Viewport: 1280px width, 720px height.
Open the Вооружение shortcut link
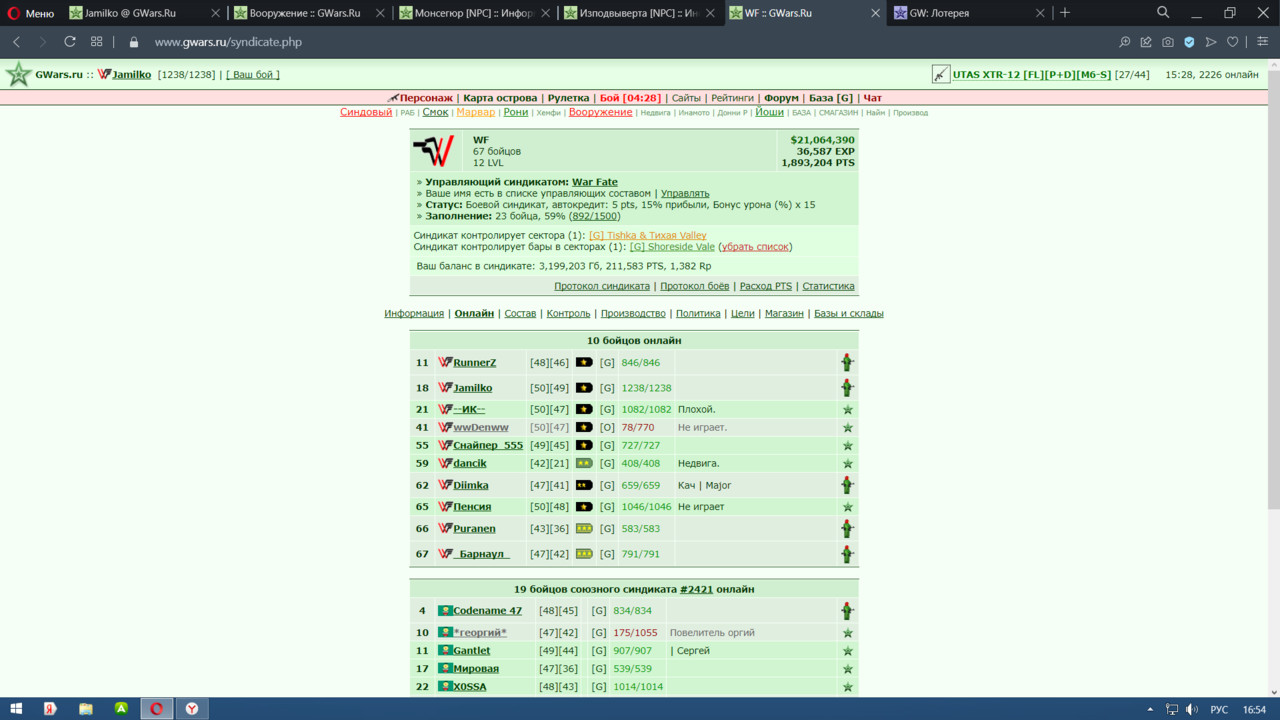(x=600, y=112)
